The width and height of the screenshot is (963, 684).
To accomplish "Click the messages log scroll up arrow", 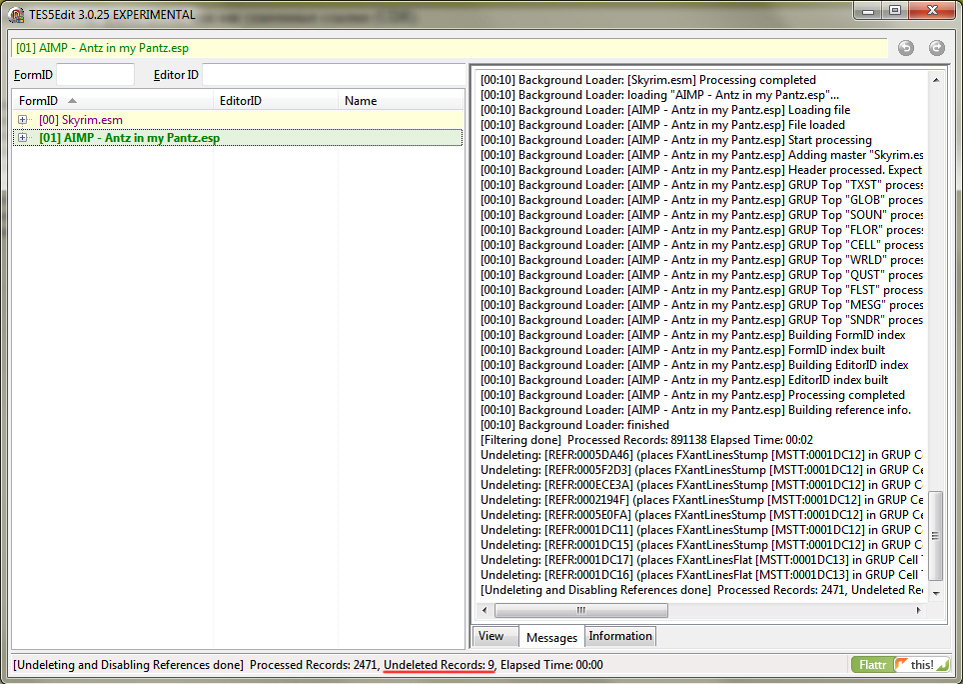I will click(x=935, y=80).
